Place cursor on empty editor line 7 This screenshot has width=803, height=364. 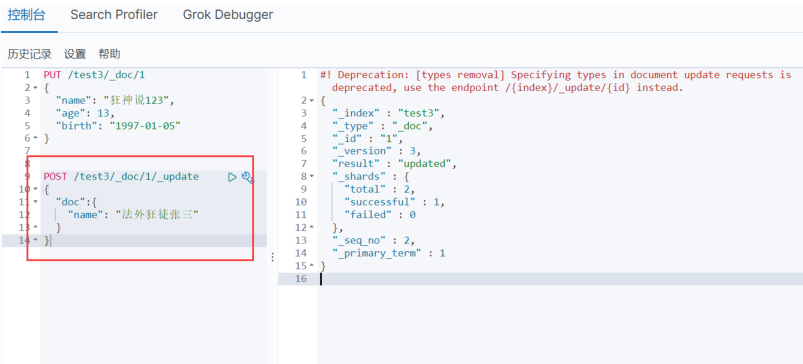(x=154, y=152)
